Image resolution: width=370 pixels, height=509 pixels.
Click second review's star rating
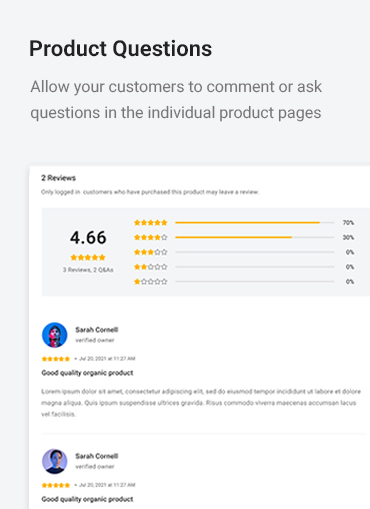click(56, 485)
